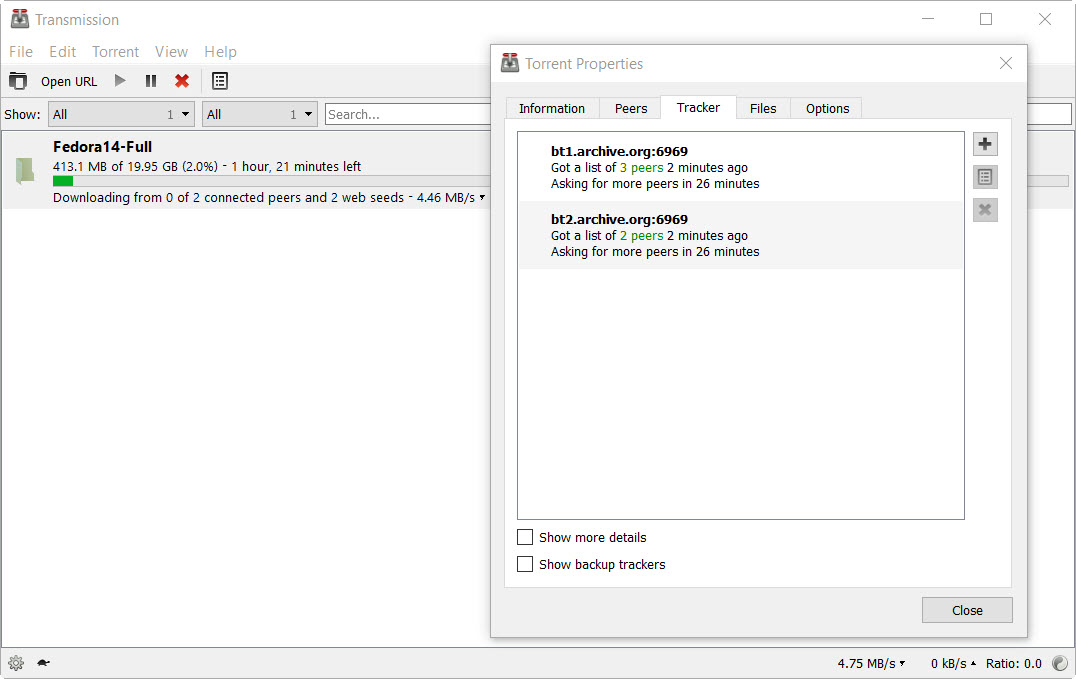This screenshot has width=1076, height=679.
Task: Switch to the Options tab
Action: click(x=827, y=108)
